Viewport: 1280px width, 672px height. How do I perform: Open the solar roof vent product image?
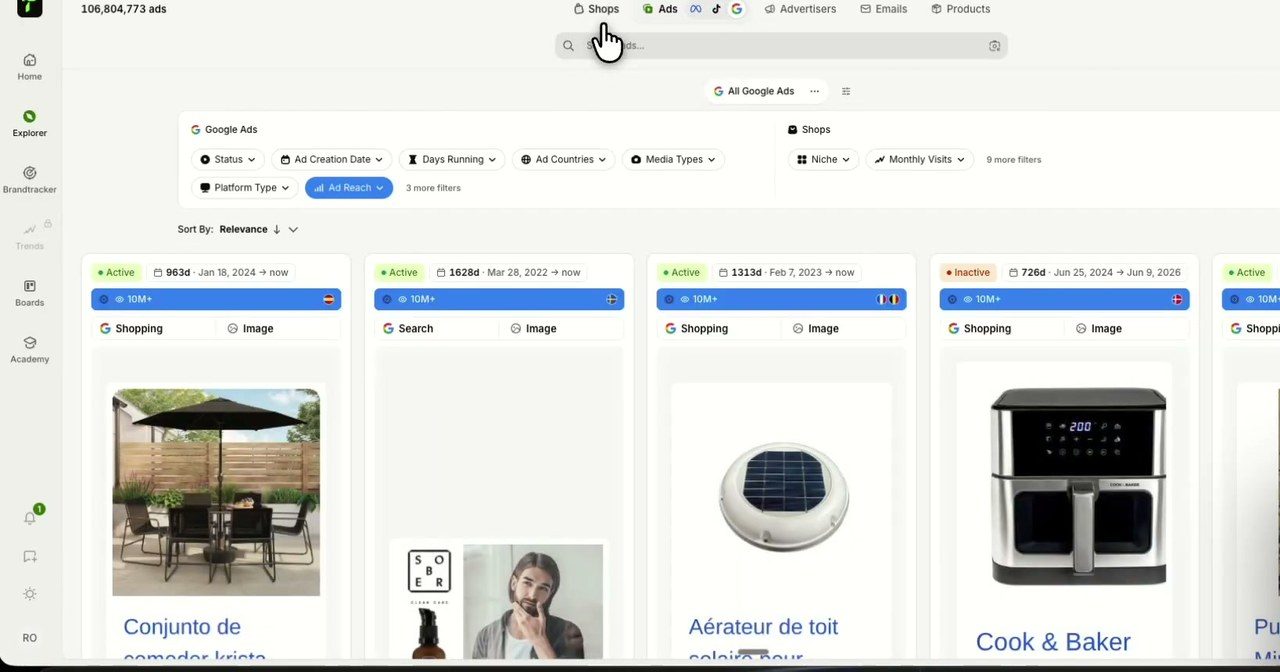click(782, 497)
